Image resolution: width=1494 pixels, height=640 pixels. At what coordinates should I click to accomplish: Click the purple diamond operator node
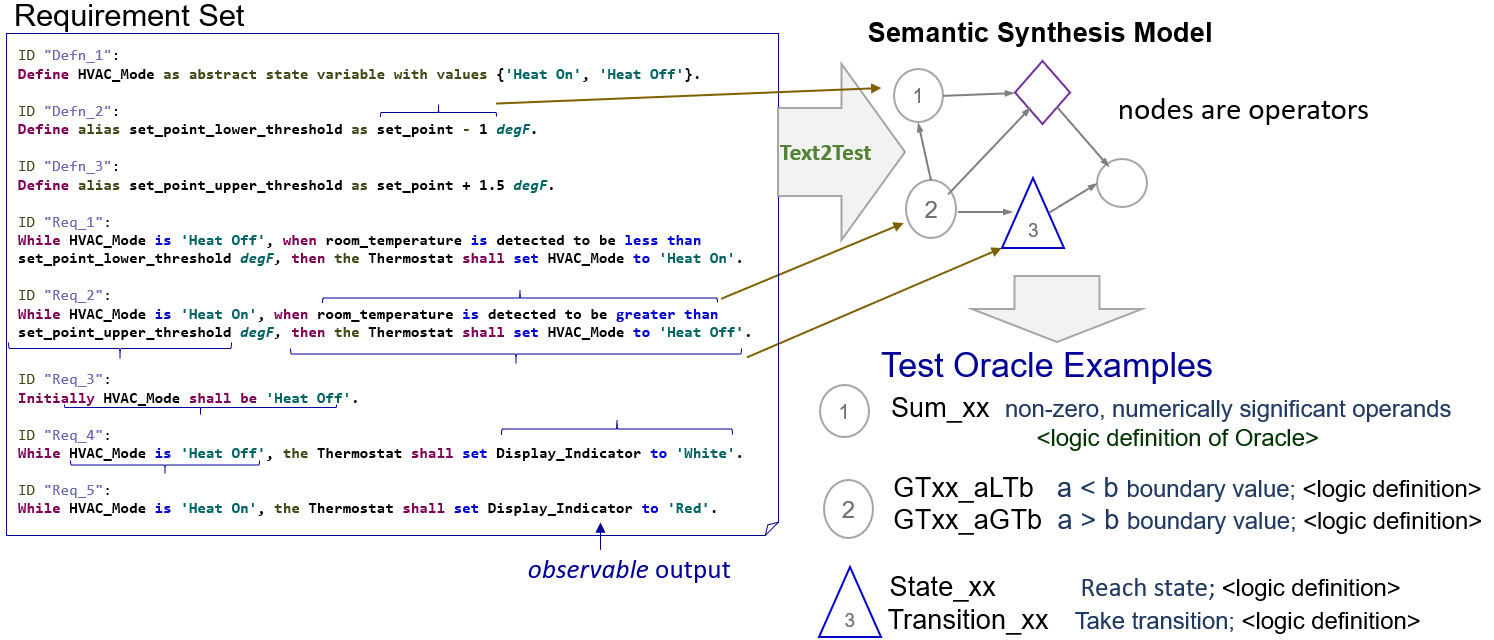[x=1043, y=92]
